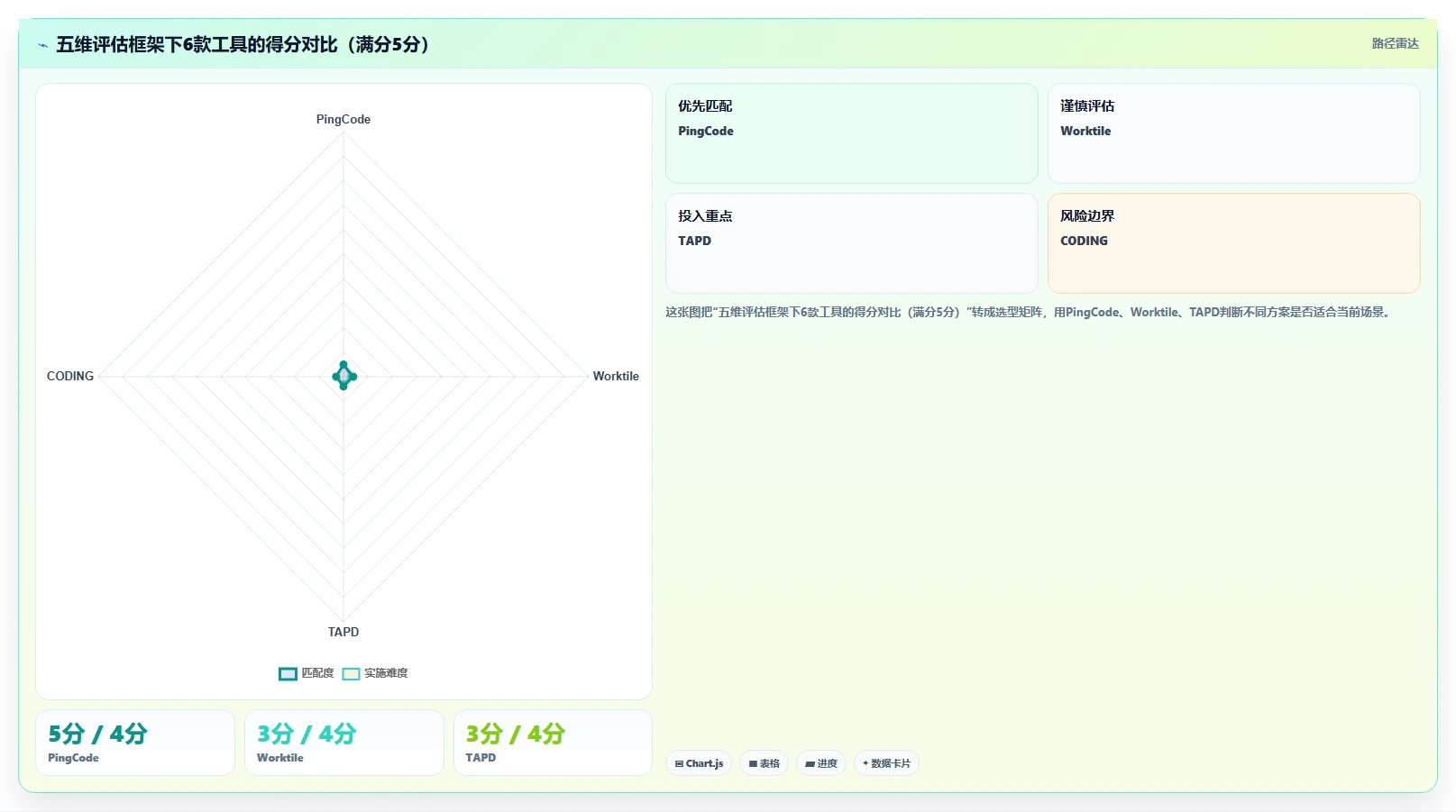Select the 表格 tag chip
Screen dimensions: 1456x812
764,763
